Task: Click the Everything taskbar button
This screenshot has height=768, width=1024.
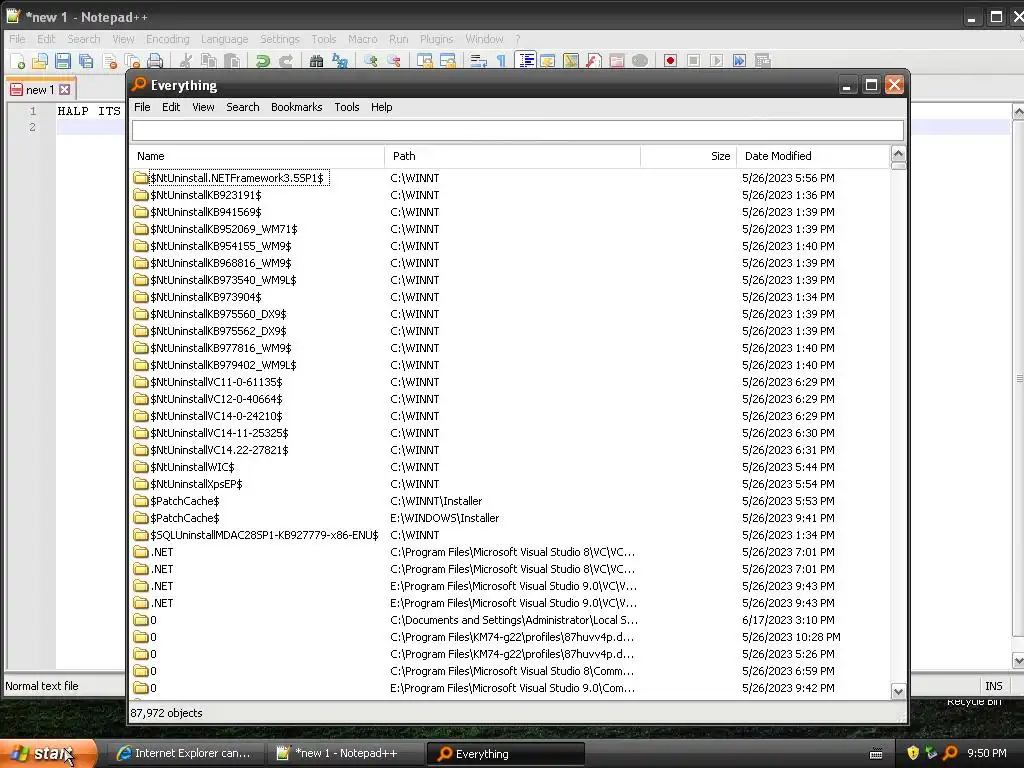Action: coord(505,754)
